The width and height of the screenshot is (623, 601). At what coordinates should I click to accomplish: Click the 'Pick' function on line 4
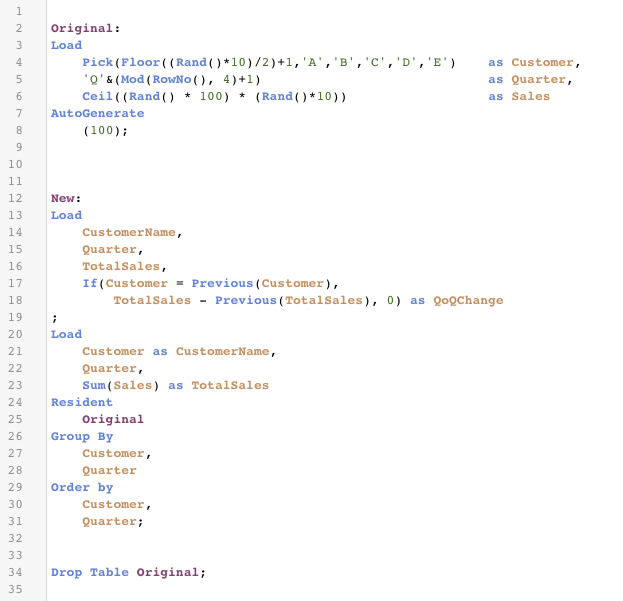point(98,62)
